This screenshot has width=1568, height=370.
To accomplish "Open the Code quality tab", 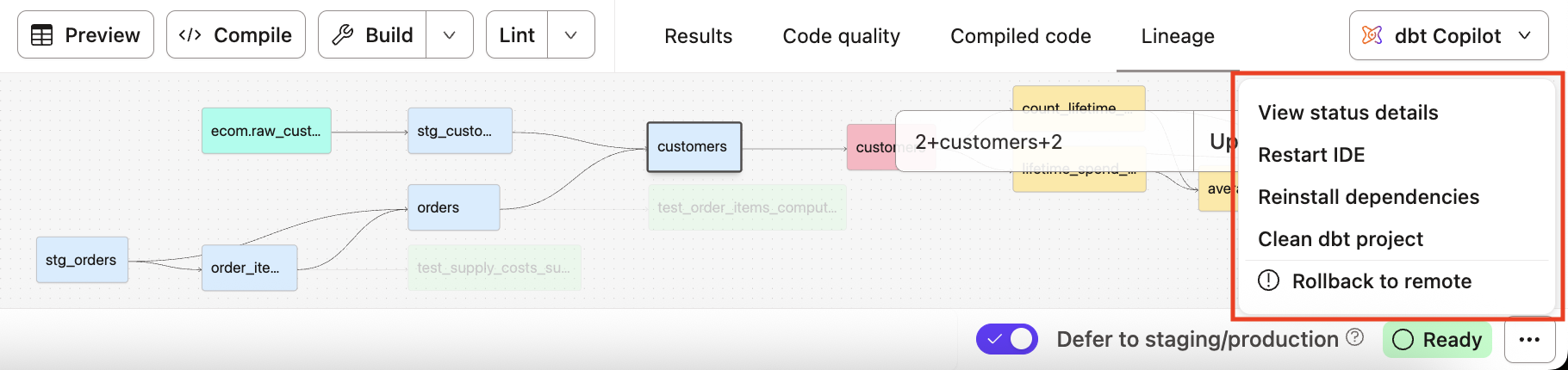I will pyautogui.click(x=841, y=36).
